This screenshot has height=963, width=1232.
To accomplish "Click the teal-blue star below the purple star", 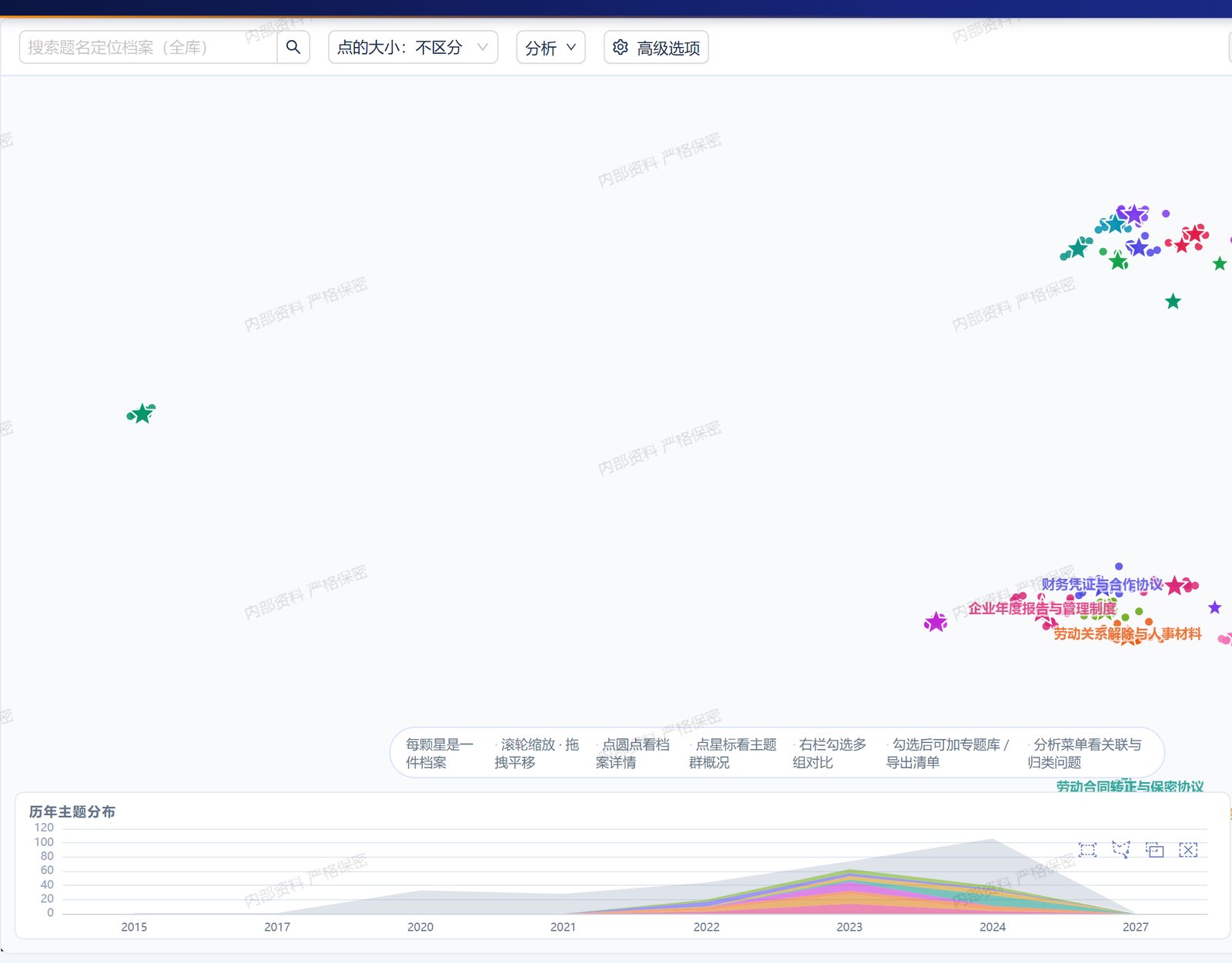I will [1114, 225].
